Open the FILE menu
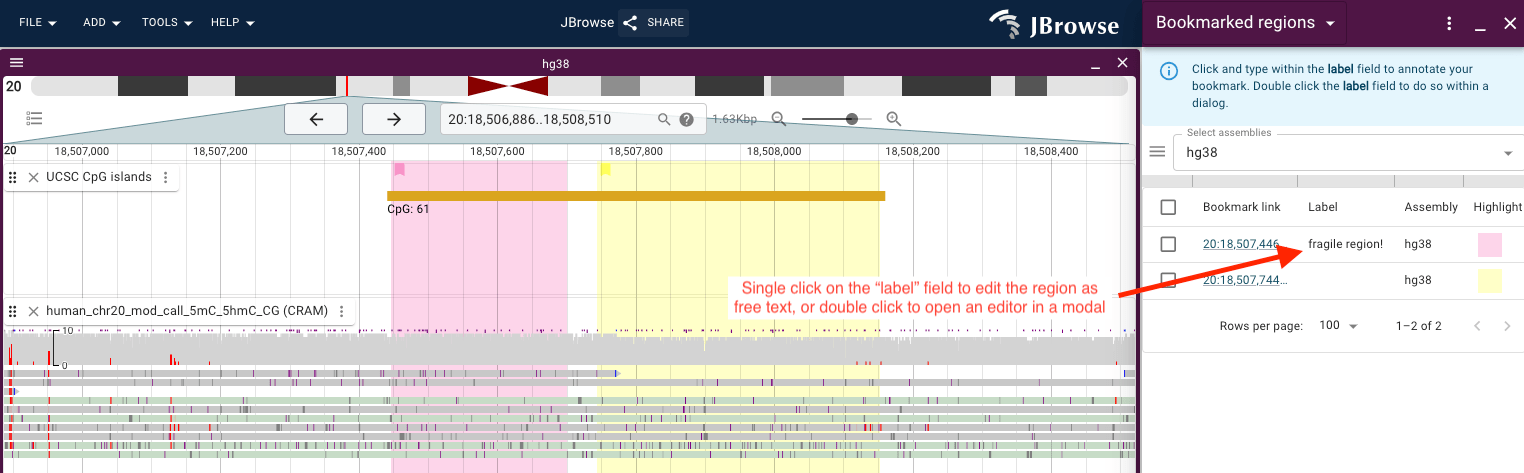This screenshot has height=473, width=1524. [38, 22]
